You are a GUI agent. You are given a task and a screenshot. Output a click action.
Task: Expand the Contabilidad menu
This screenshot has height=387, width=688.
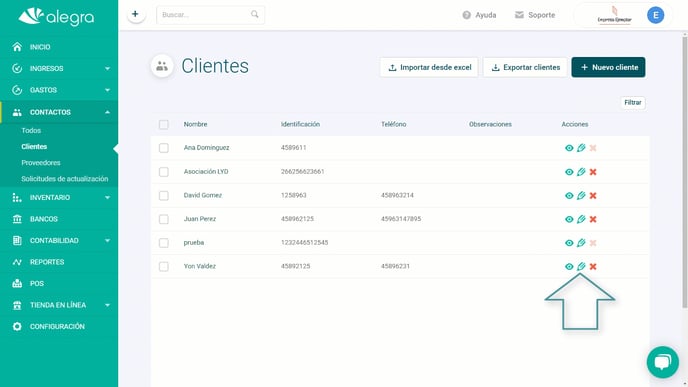59,240
